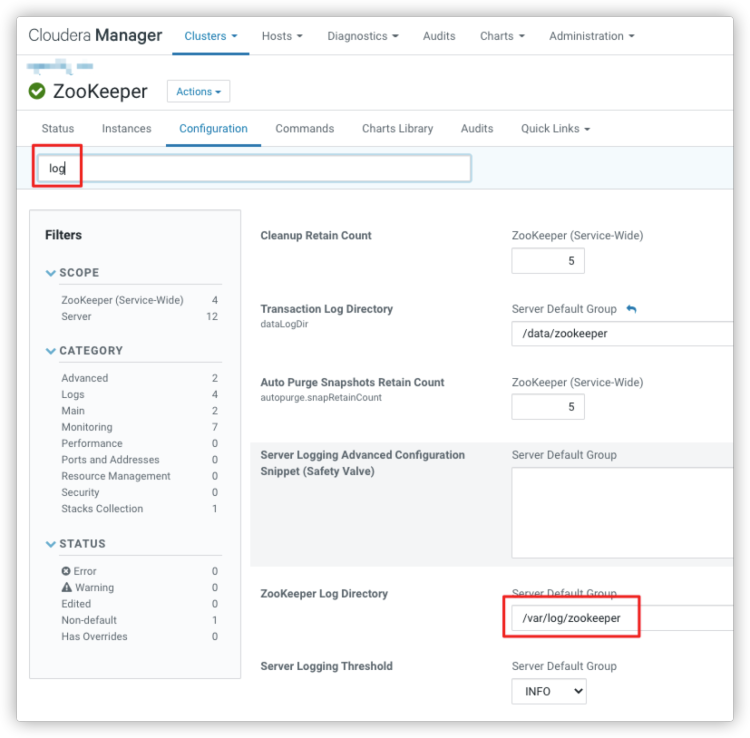Click the Transaction Log Directory path field

click(622, 333)
